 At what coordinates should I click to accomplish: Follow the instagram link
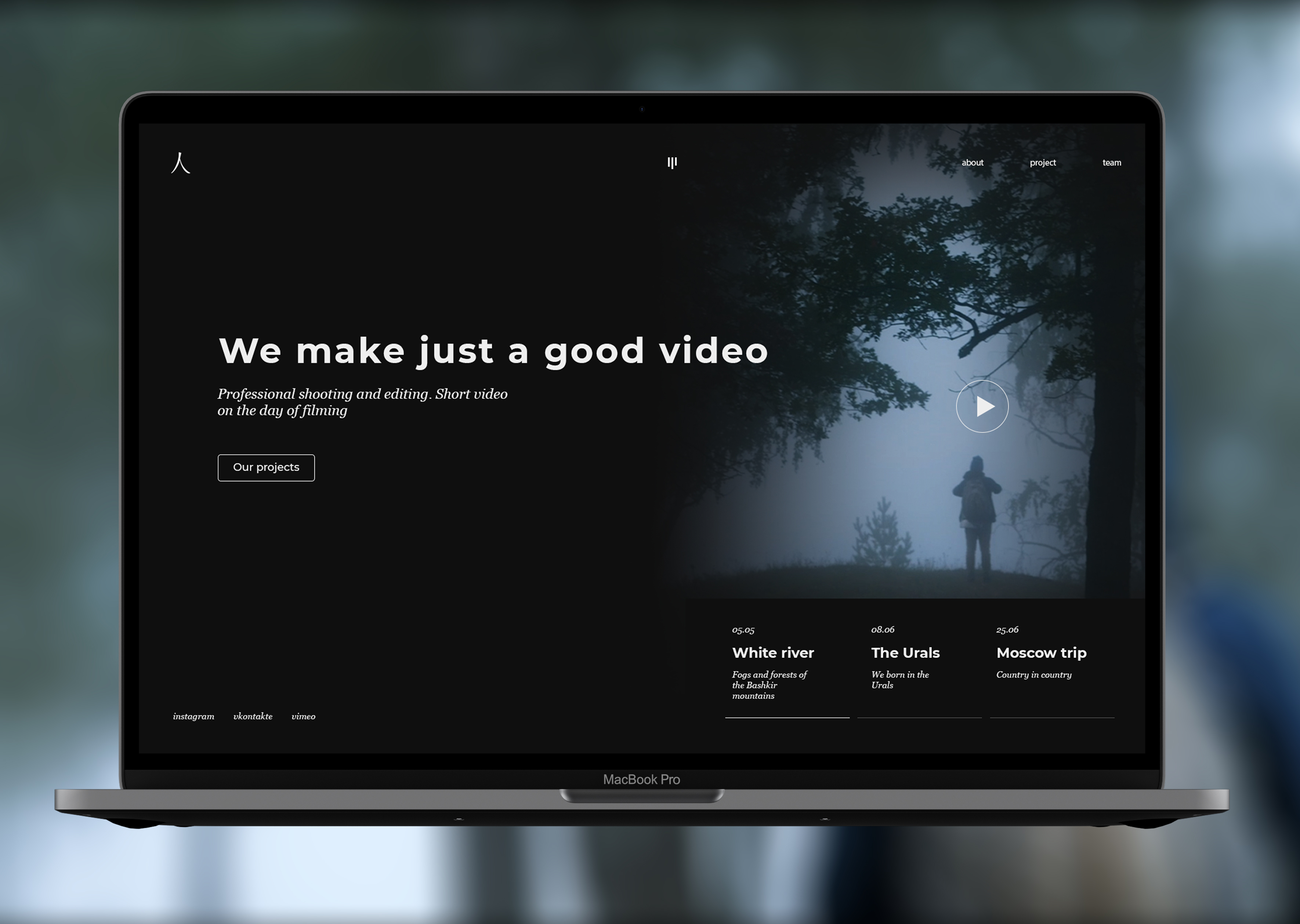193,716
